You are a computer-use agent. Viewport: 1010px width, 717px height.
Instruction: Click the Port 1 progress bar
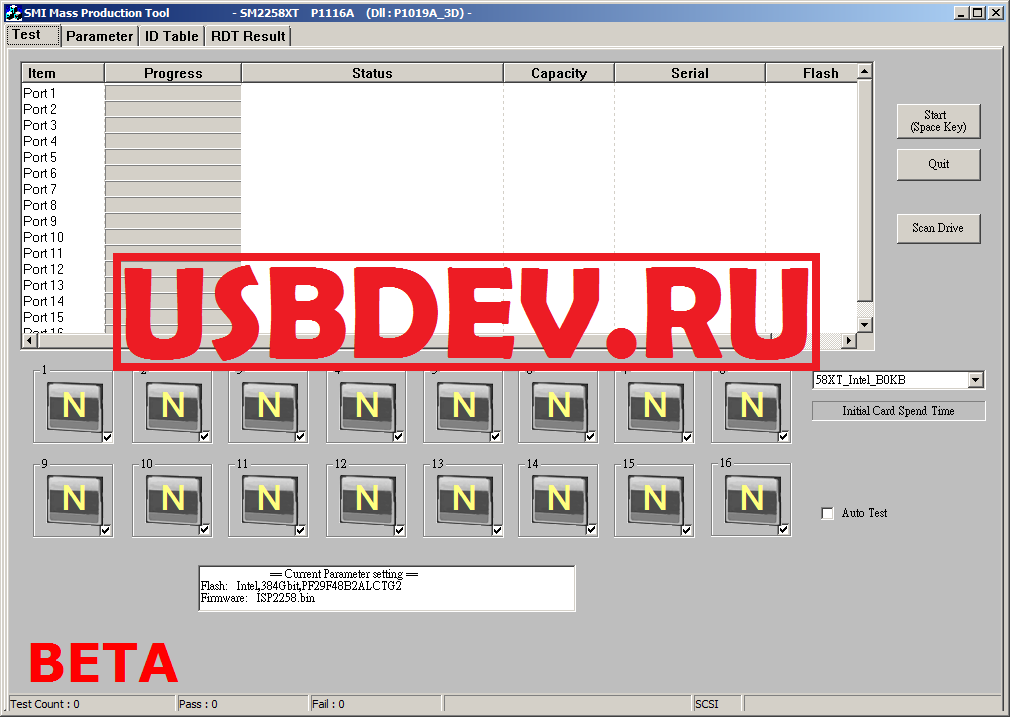pyautogui.click(x=173, y=93)
